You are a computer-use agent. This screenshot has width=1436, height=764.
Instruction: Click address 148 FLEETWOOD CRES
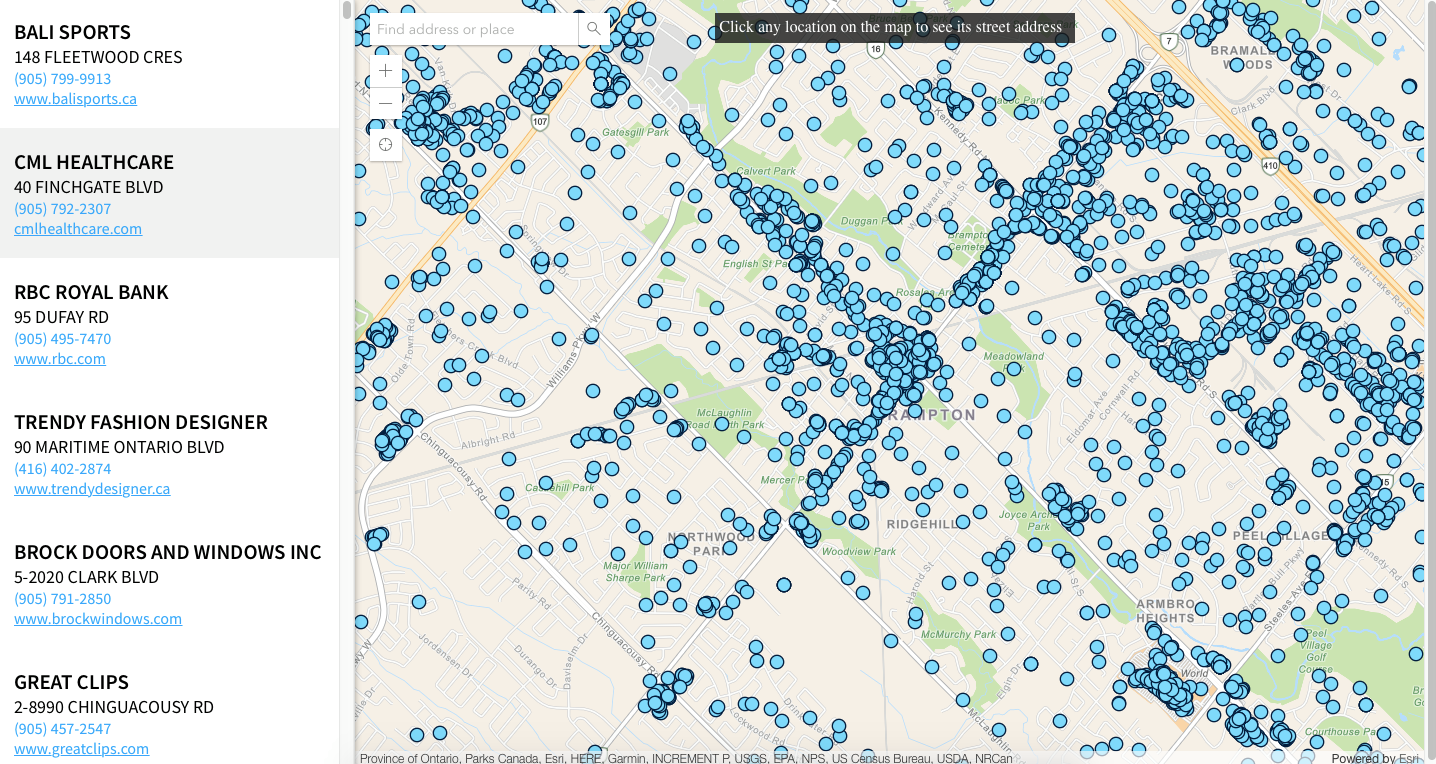98,57
